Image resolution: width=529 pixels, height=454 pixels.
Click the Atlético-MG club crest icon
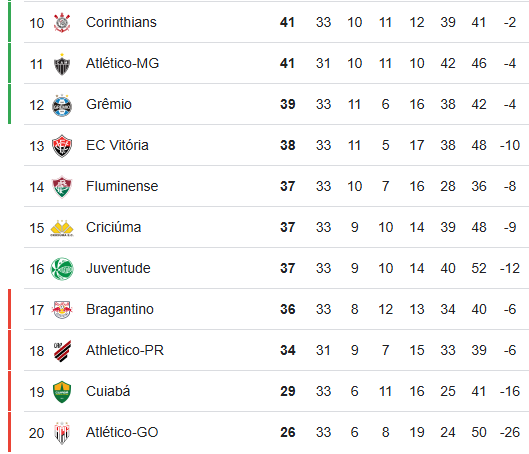(x=62, y=64)
